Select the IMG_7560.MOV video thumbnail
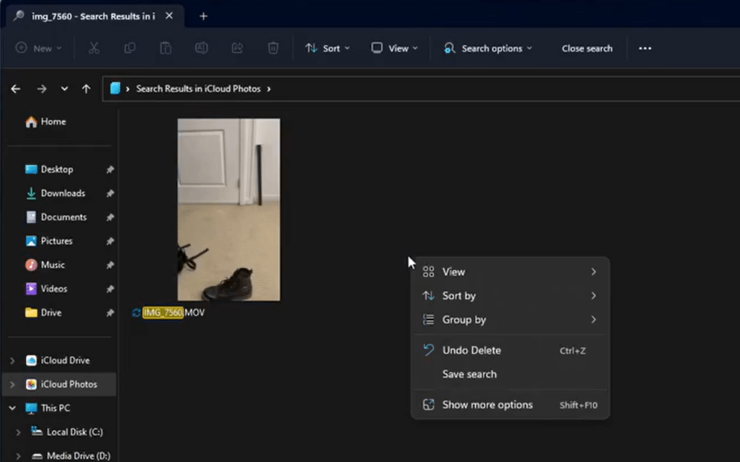 coord(228,209)
